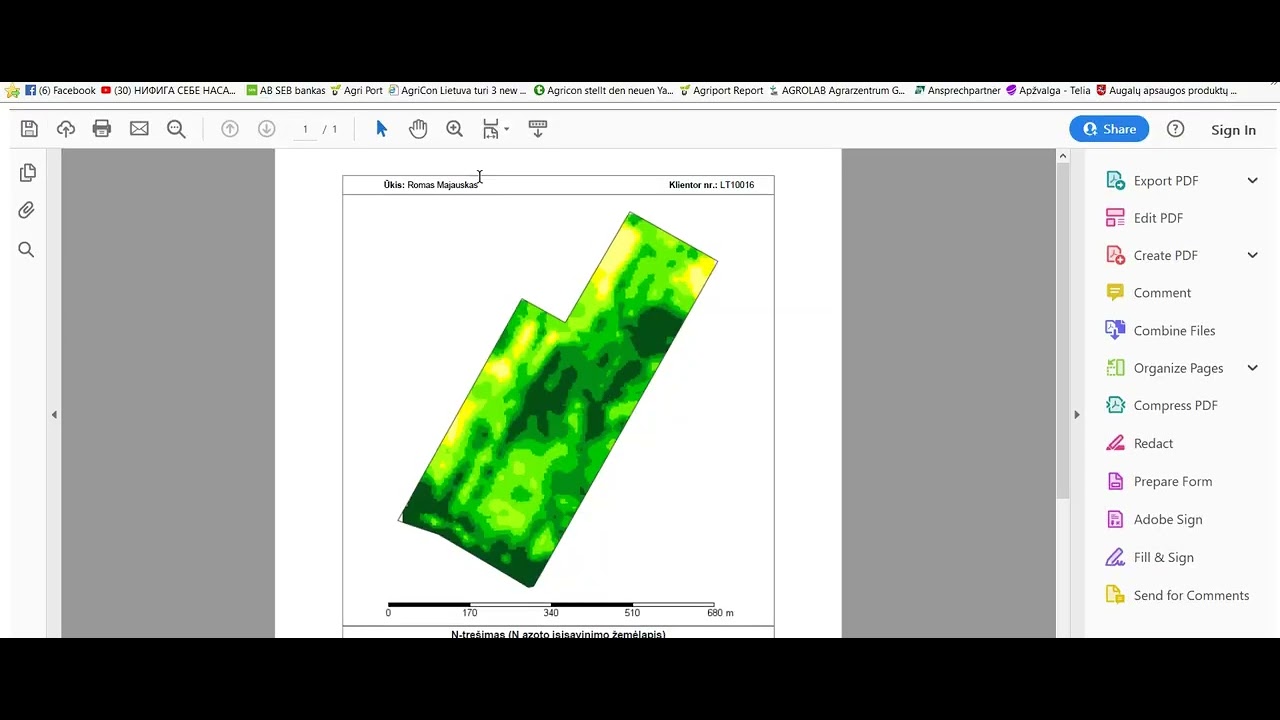Viewport: 1280px width, 720px height.
Task: Open the search panel in left sidebar
Action: click(x=27, y=250)
